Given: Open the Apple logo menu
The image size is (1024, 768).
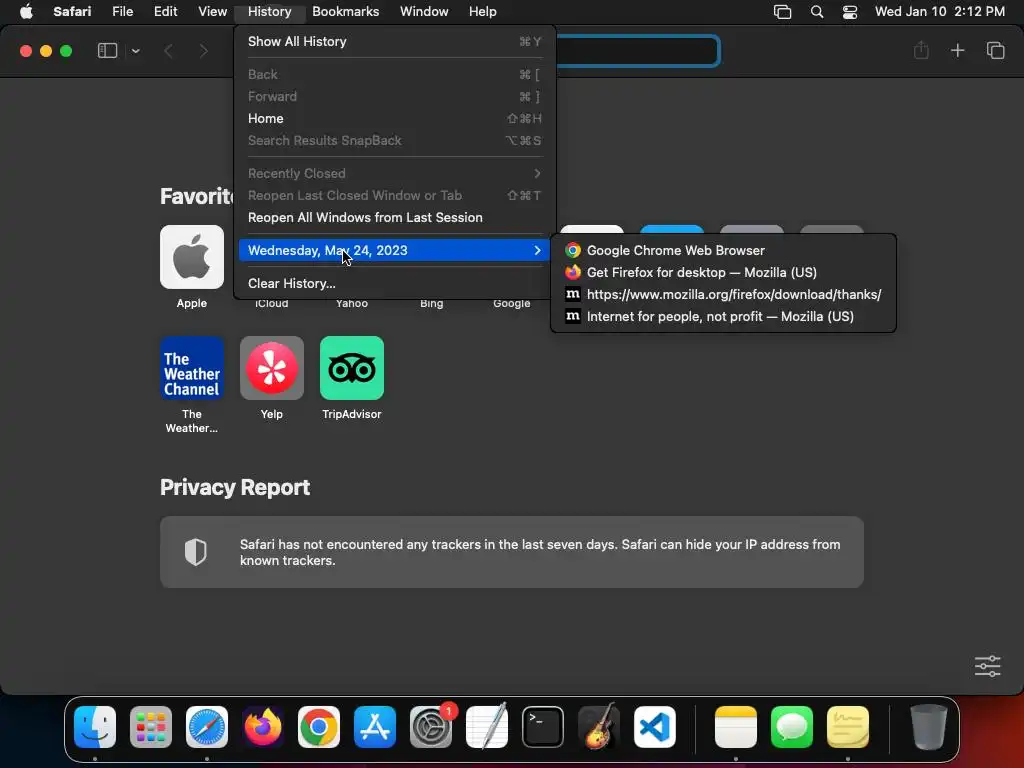Looking at the screenshot, I should 26,12.
